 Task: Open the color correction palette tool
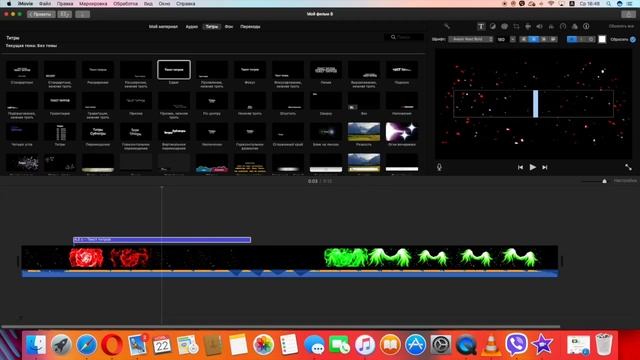tap(504, 26)
